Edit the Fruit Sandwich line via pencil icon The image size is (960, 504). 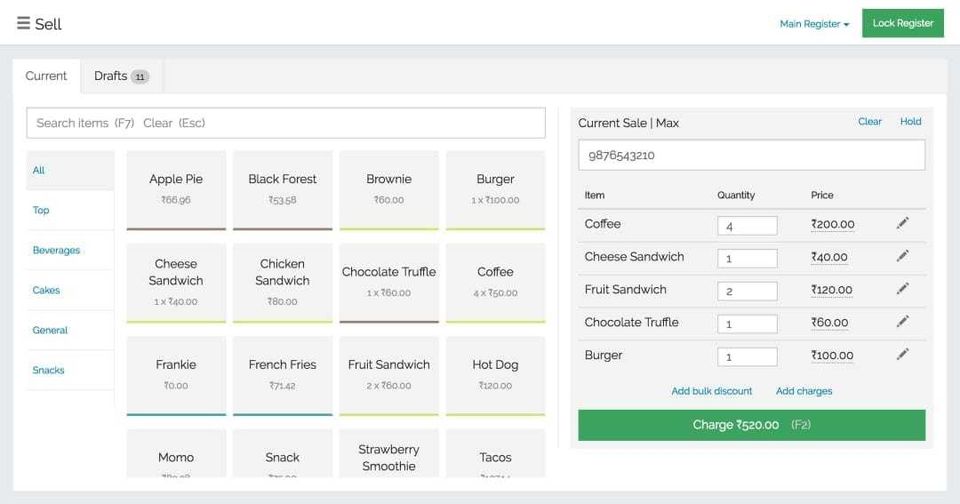[902, 290]
